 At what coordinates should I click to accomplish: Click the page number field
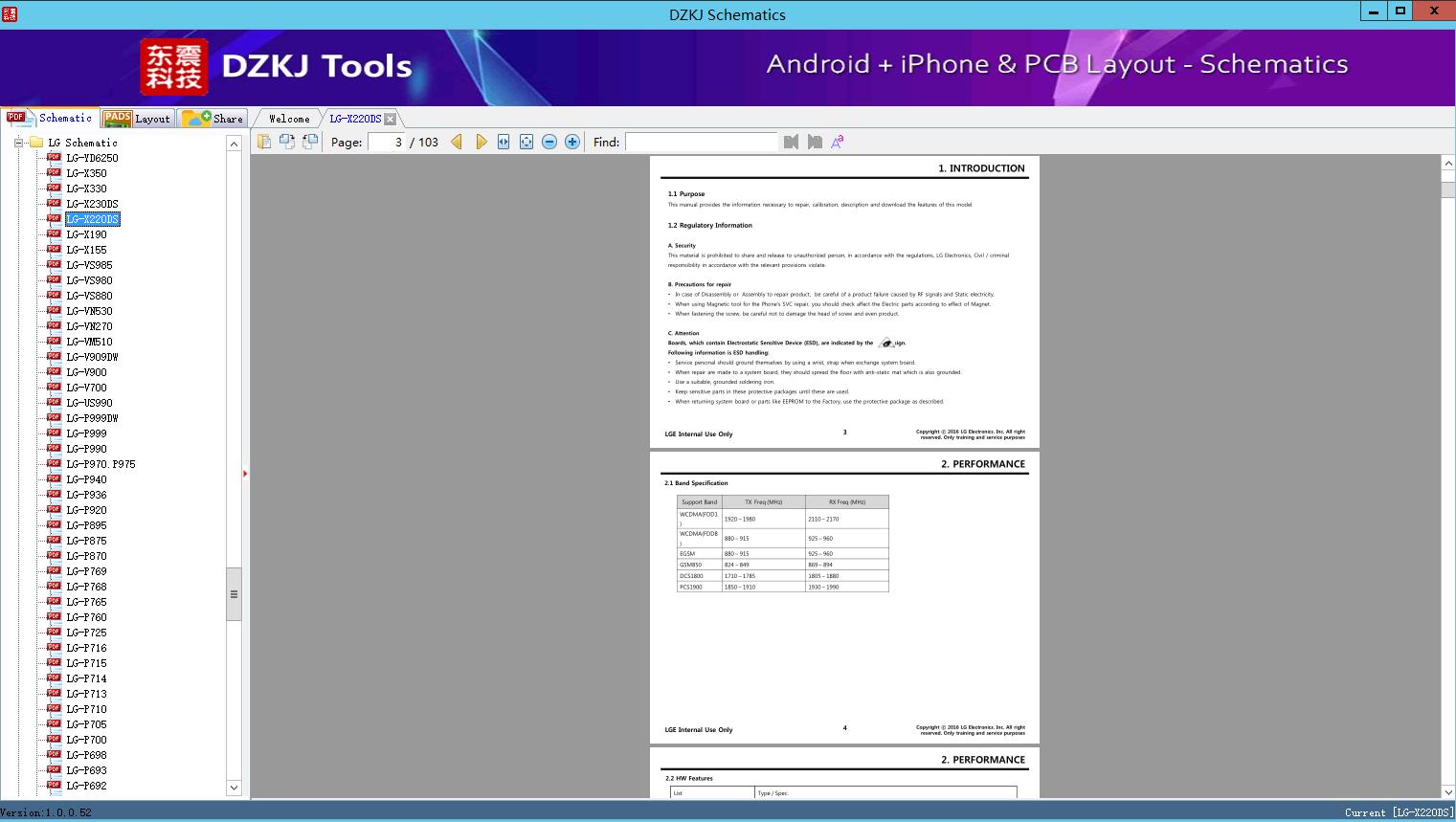pyautogui.click(x=387, y=142)
